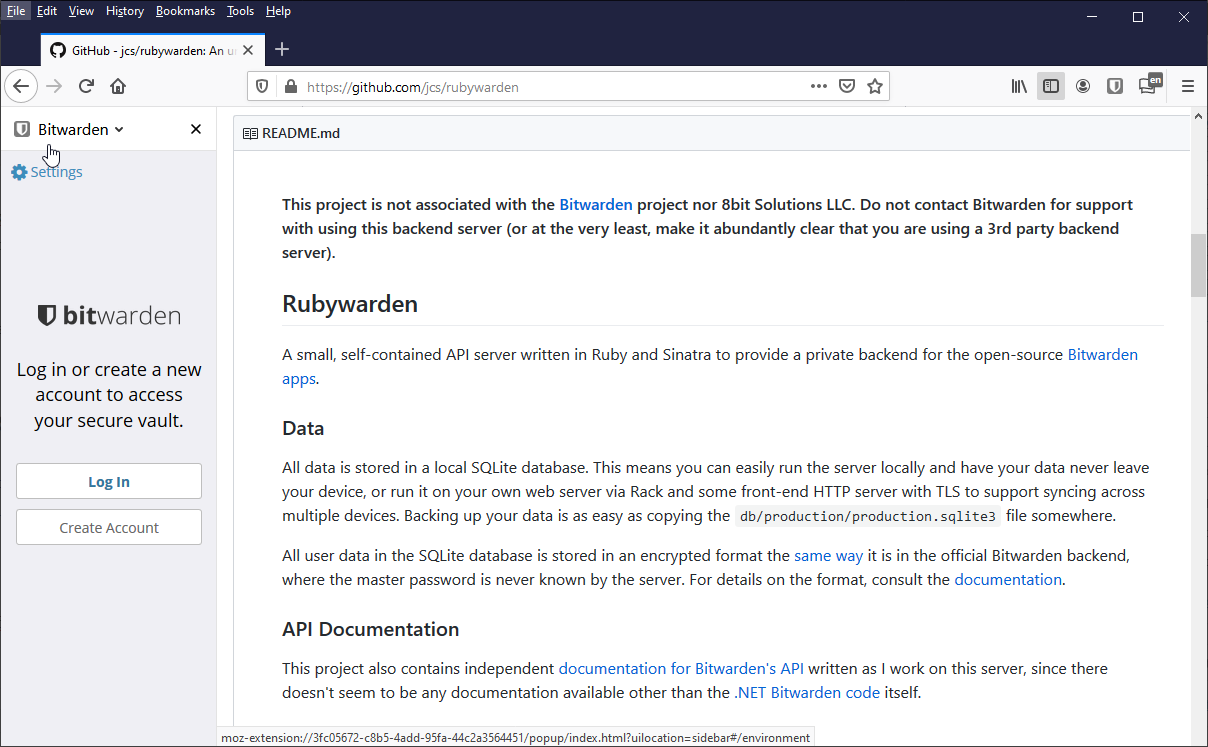
Task: Toggle the sidebar view button
Action: pos(1051,86)
